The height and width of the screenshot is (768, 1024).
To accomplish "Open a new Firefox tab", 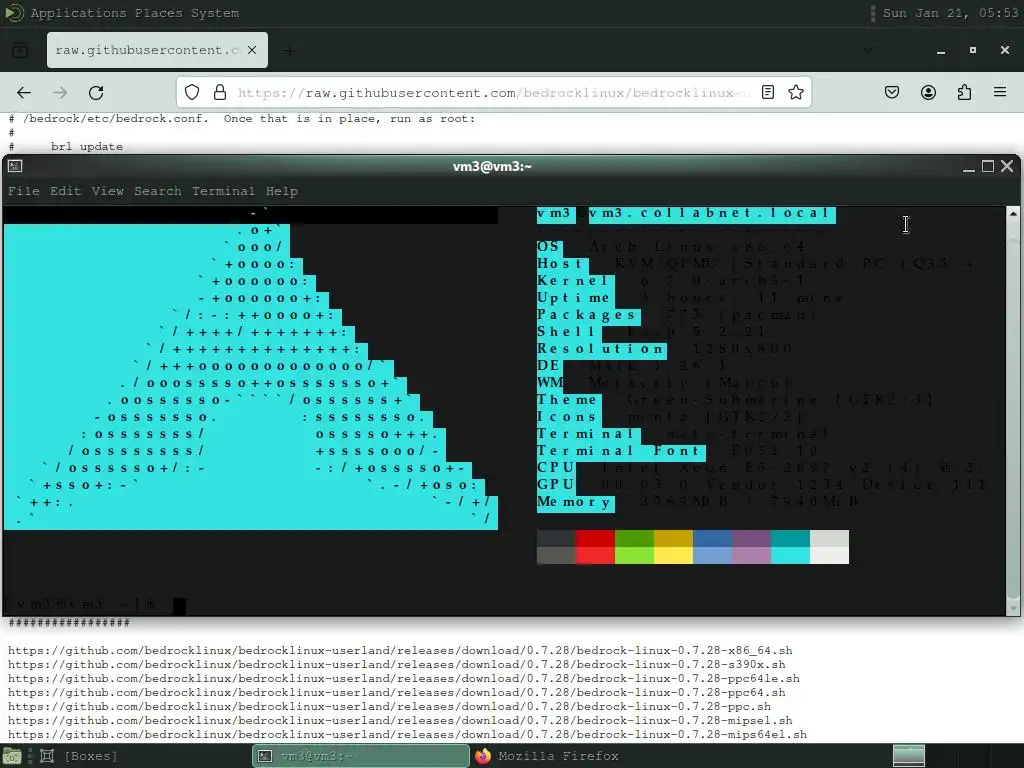I will 289,50.
